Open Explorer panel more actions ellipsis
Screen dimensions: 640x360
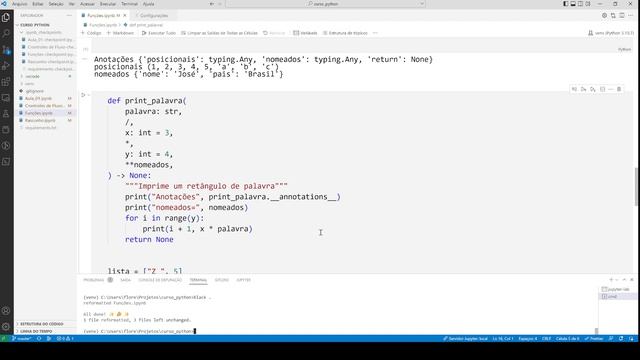click(x=69, y=16)
